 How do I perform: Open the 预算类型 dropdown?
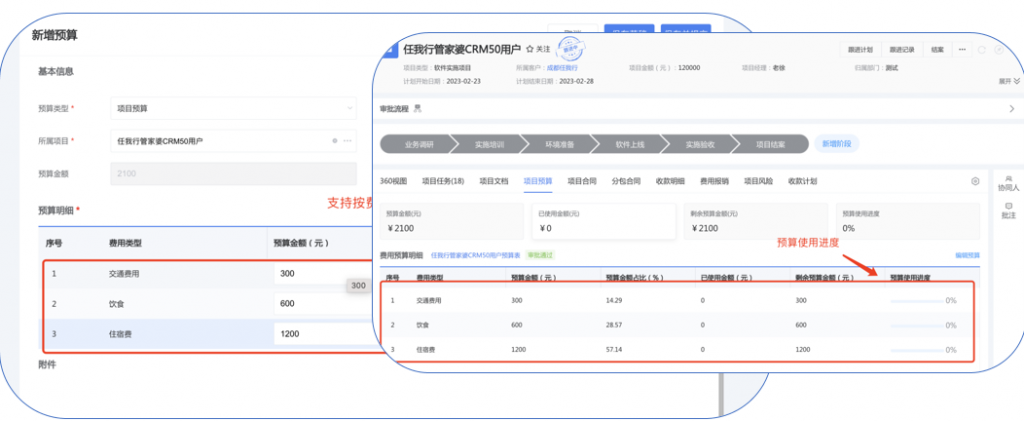click(x=234, y=108)
